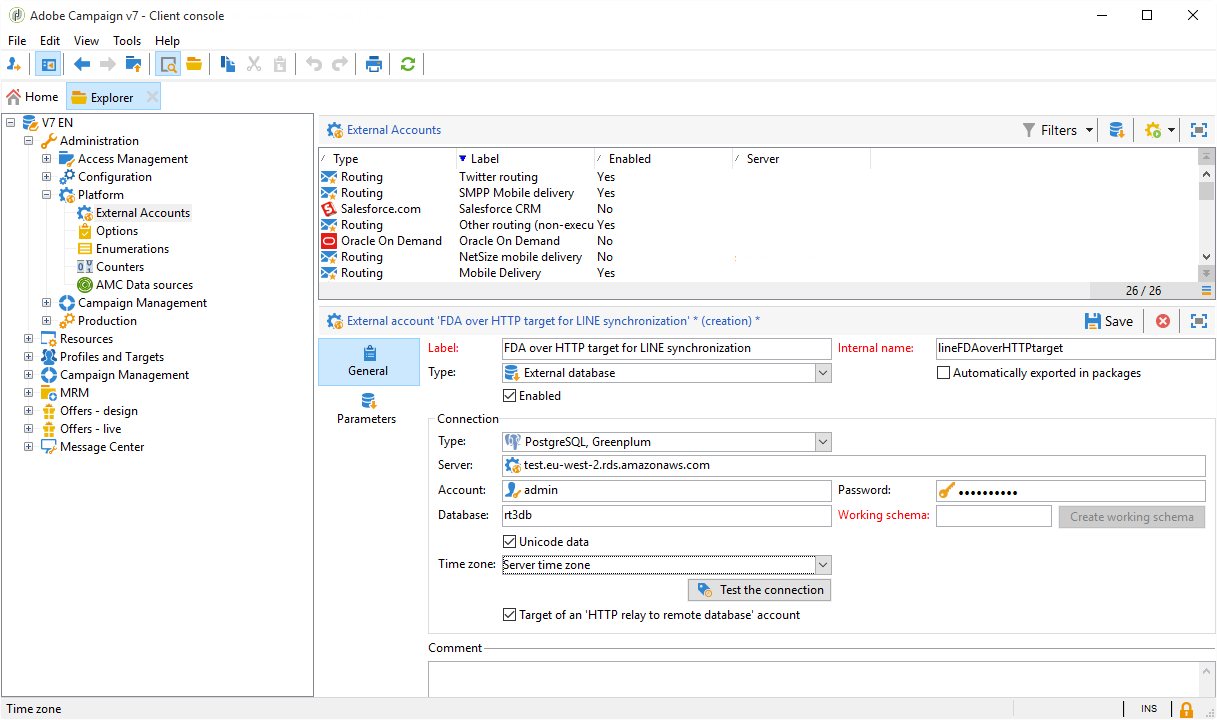Screen dimensions: 1217x720
Task: Click the yellow open folder toolbar icon
Action: (194, 64)
